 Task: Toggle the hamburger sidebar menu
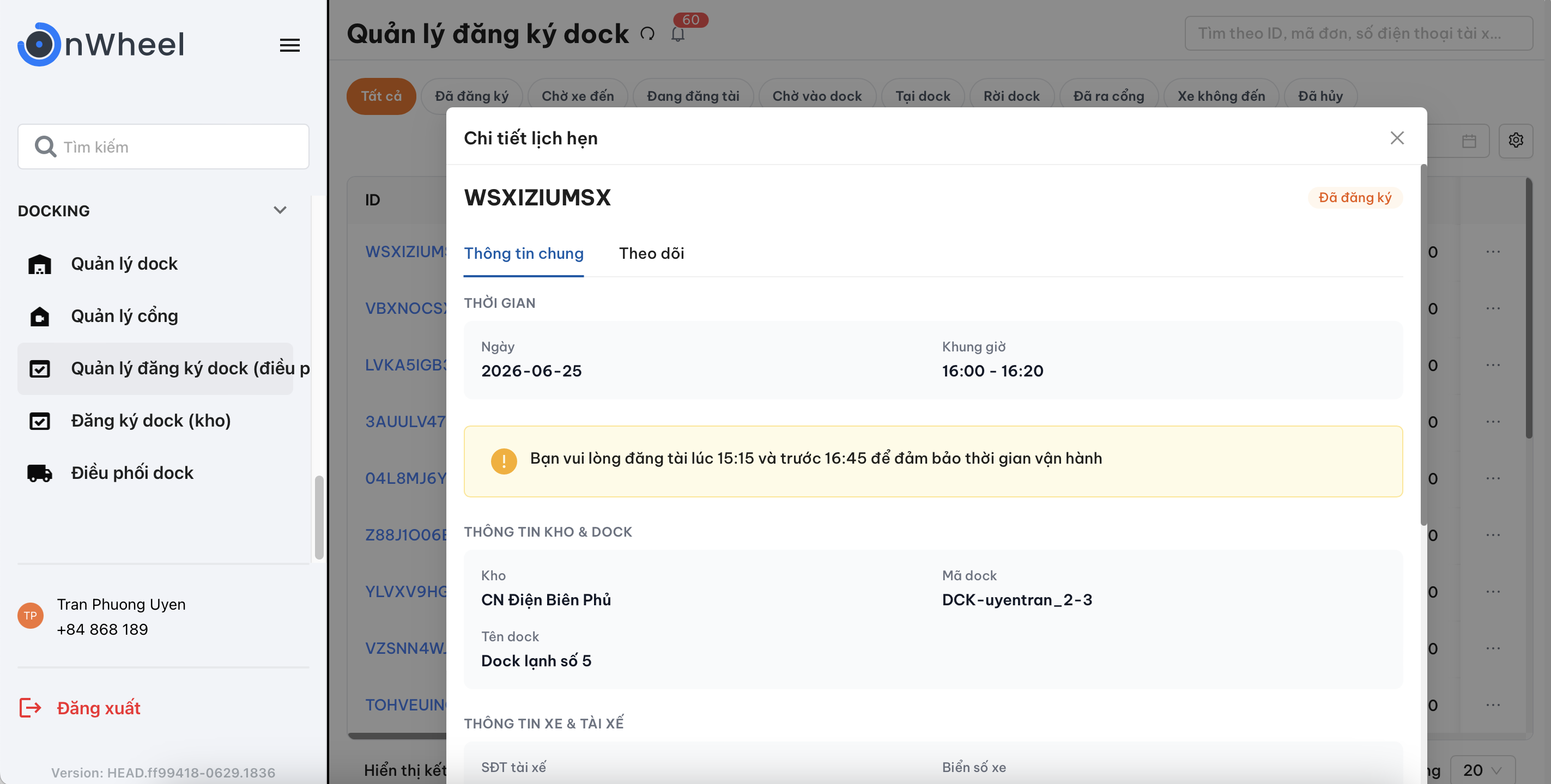pos(289,45)
